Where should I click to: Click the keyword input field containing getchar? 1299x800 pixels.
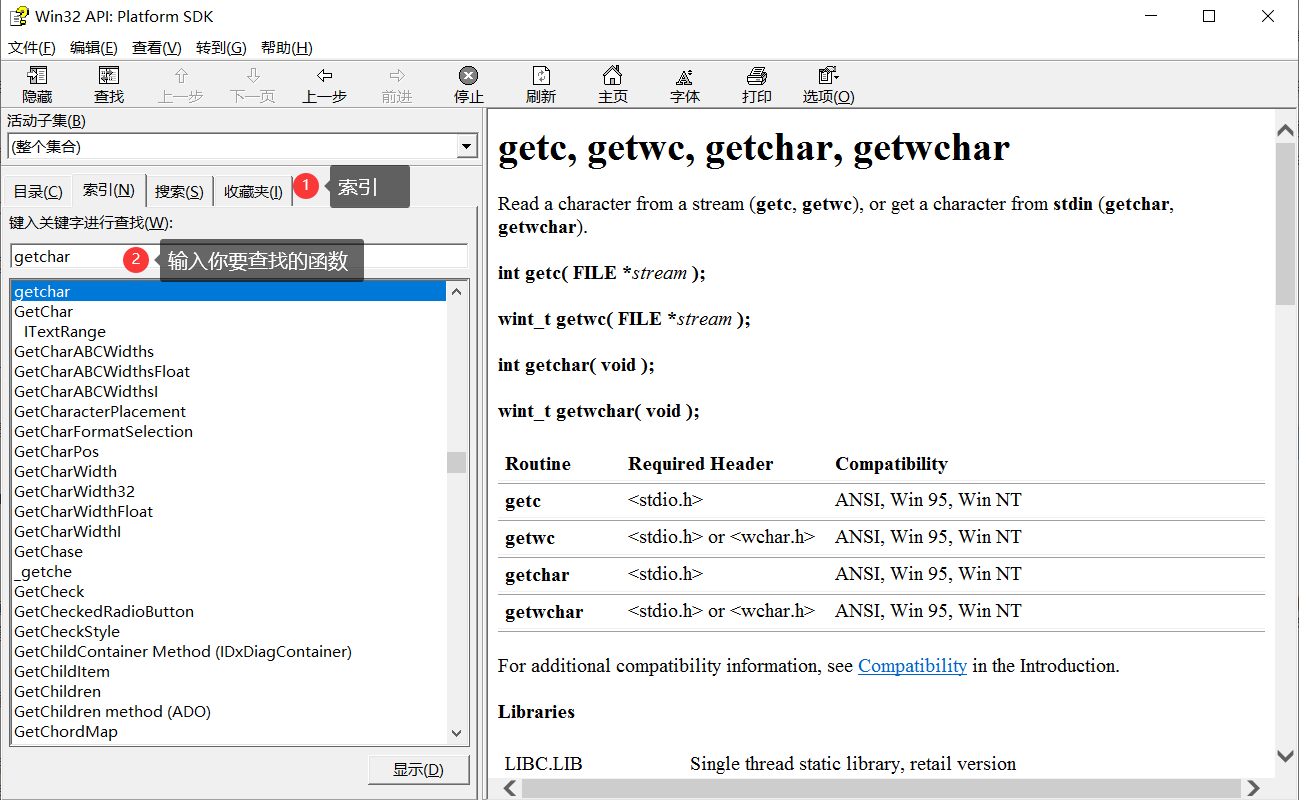(x=238, y=257)
